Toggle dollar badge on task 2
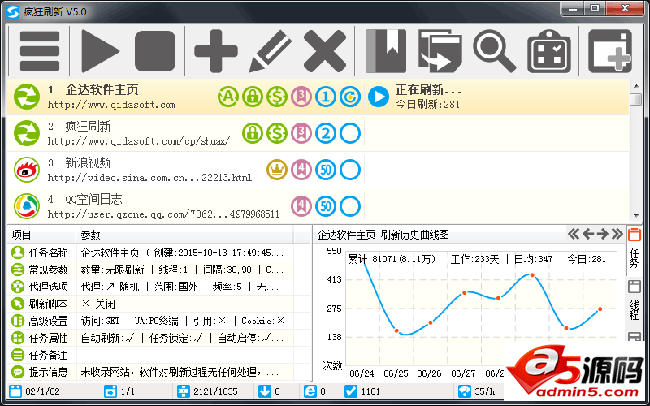 [x=277, y=133]
